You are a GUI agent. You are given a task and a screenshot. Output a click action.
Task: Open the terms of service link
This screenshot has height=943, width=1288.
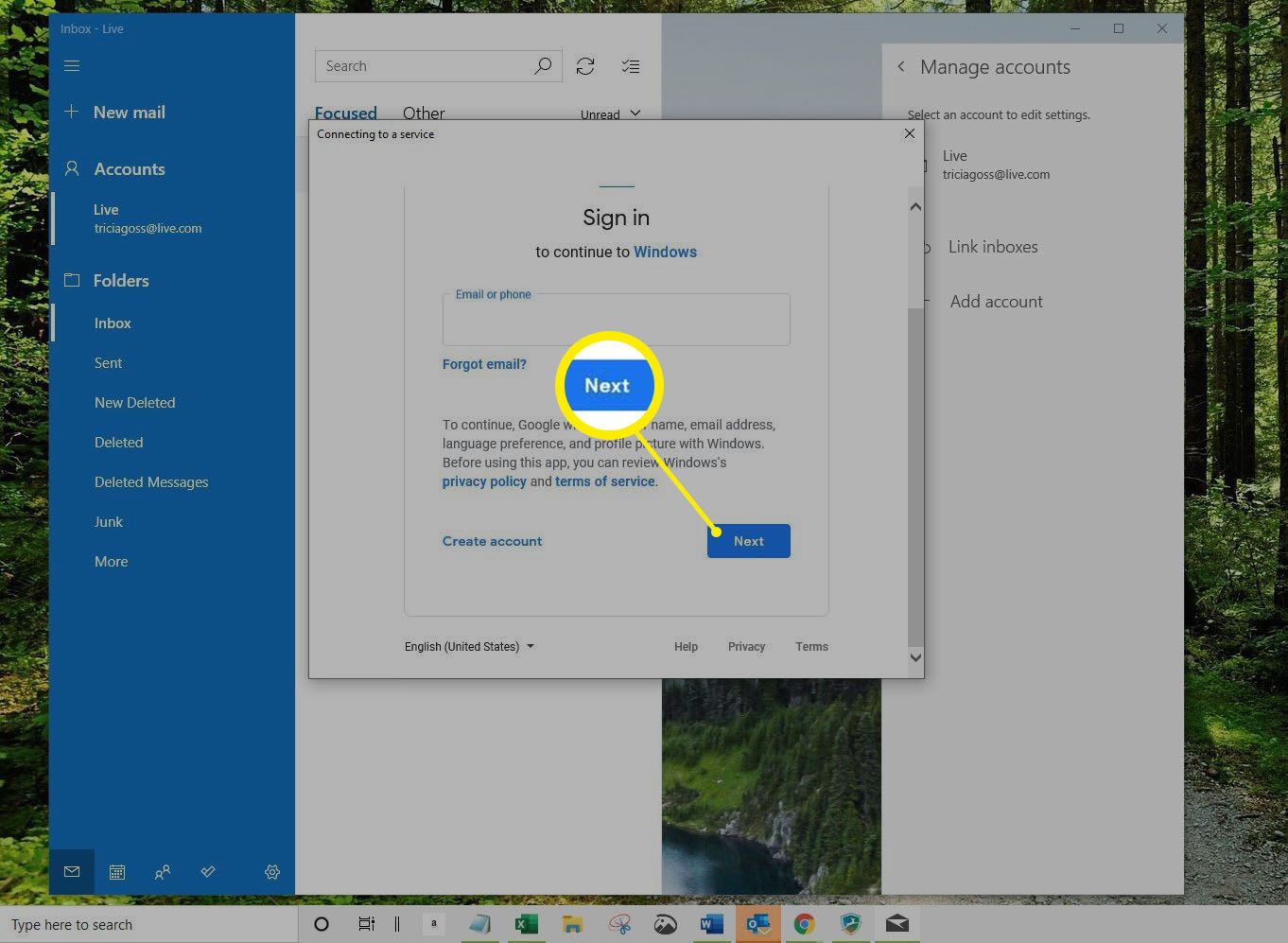(605, 481)
